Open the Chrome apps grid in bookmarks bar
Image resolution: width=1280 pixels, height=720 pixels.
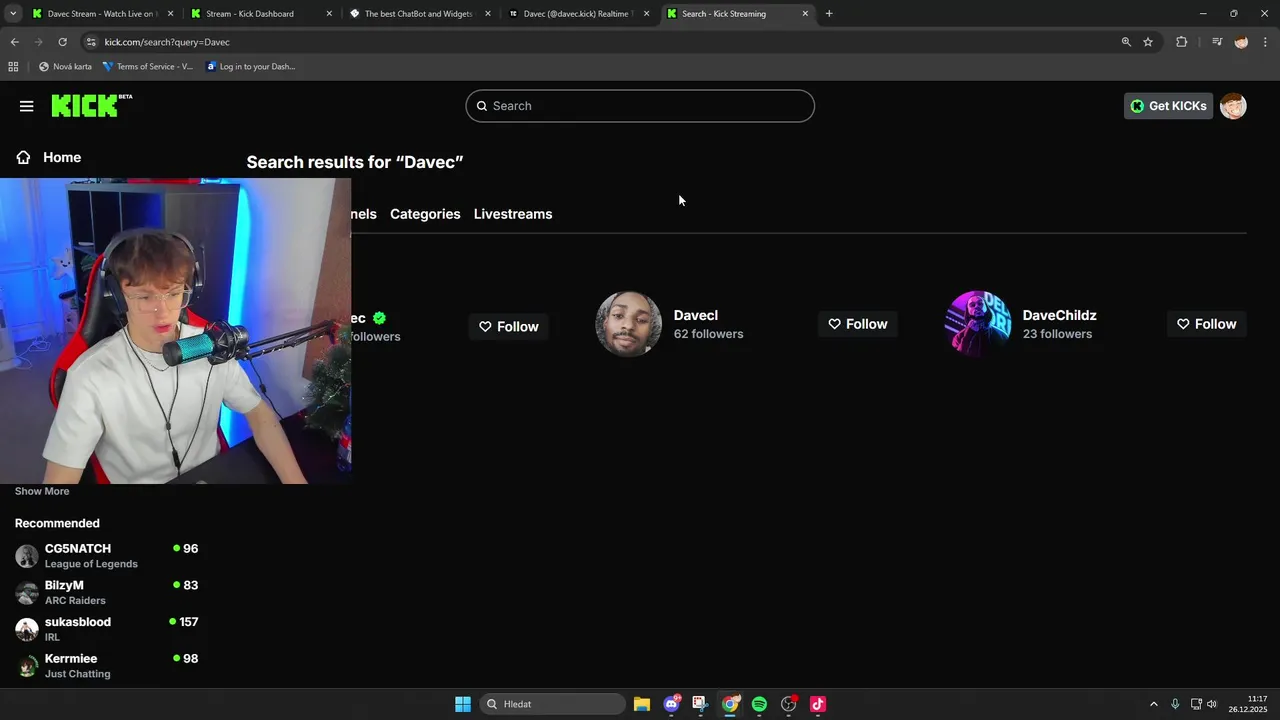[x=13, y=67]
